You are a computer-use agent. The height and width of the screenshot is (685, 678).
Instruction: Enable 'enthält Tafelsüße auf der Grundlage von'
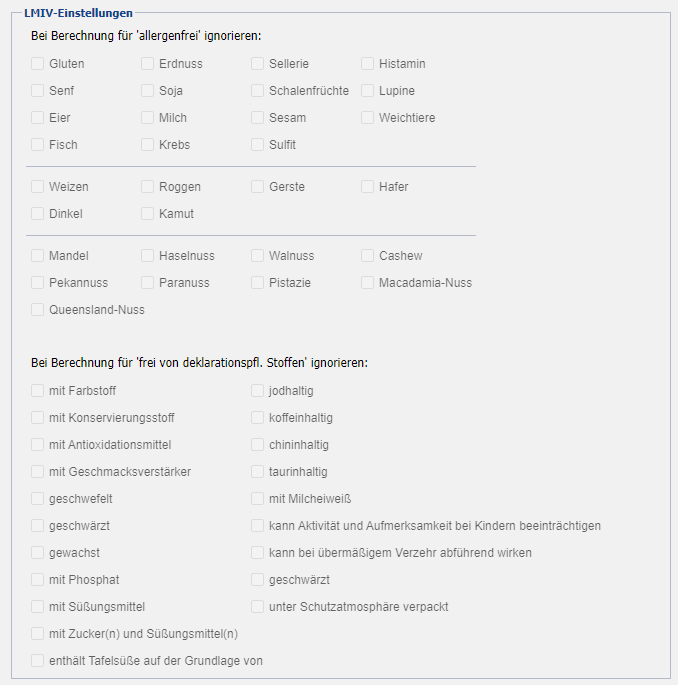(38, 661)
